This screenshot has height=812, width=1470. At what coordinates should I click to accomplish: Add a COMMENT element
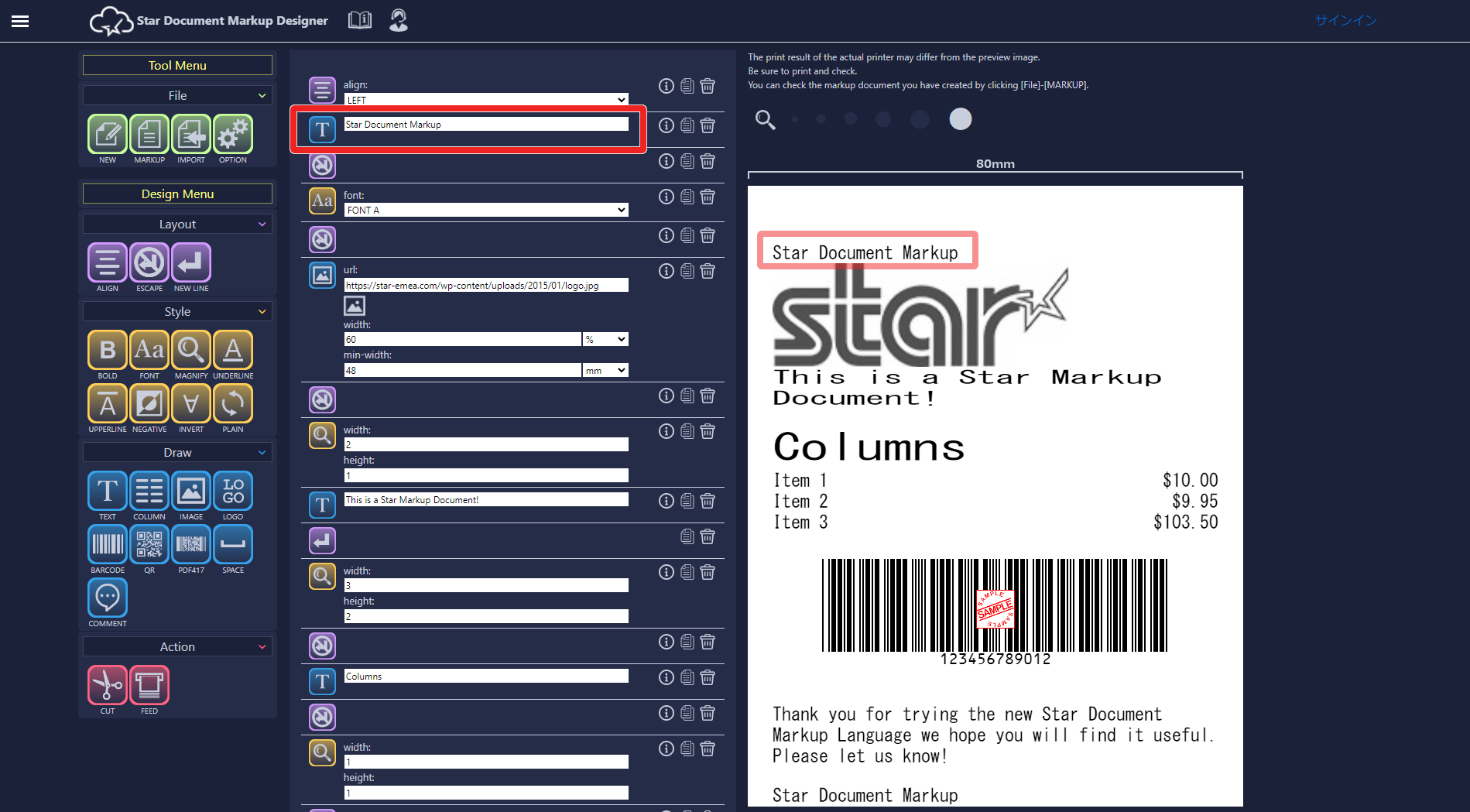pyautogui.click(x=108, y=598)
